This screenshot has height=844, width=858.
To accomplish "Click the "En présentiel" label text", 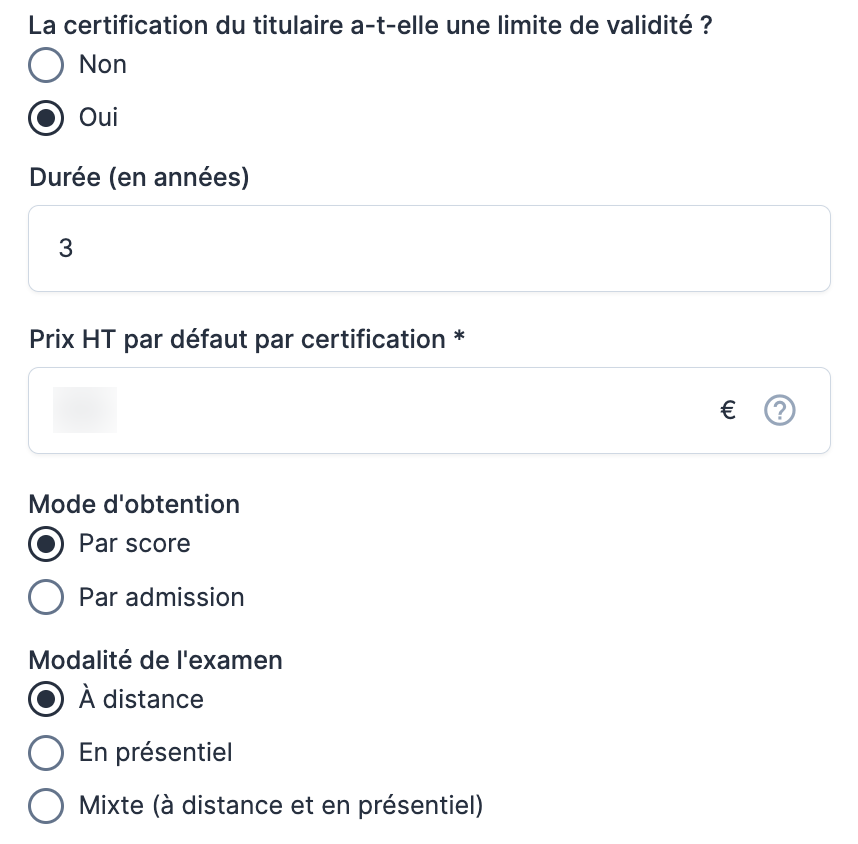I will click(156, 752).
